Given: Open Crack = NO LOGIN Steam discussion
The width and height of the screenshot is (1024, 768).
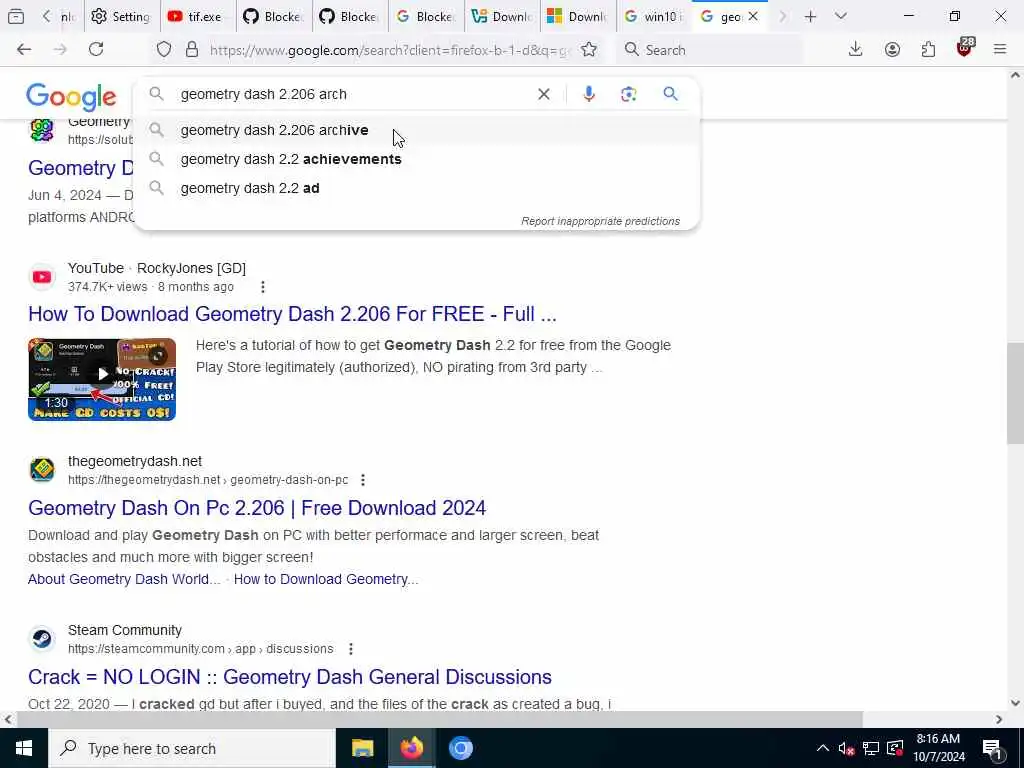Looking at the screenshot, I should pos(290,677).
